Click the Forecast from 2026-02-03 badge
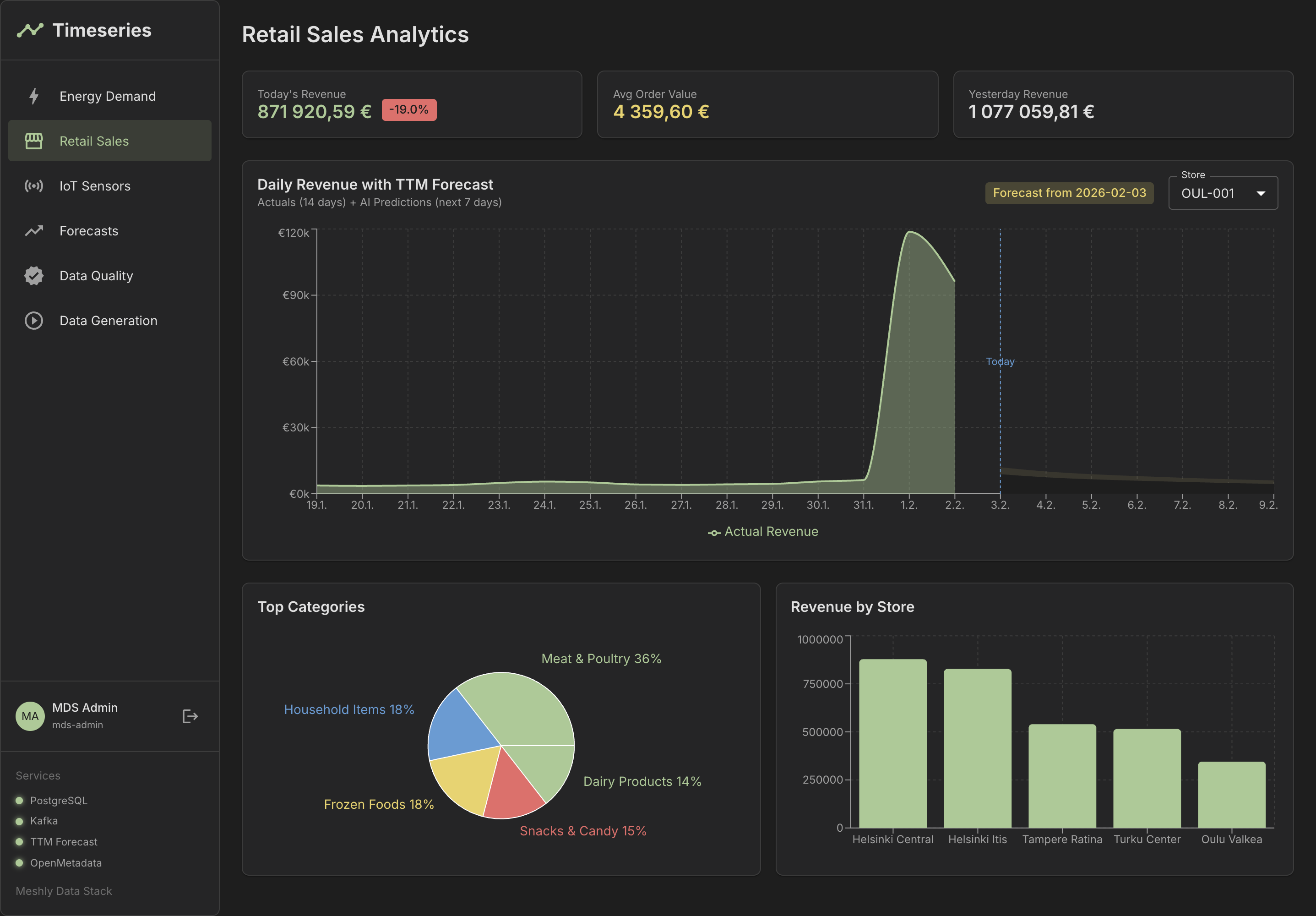 tap(1069, 193)
